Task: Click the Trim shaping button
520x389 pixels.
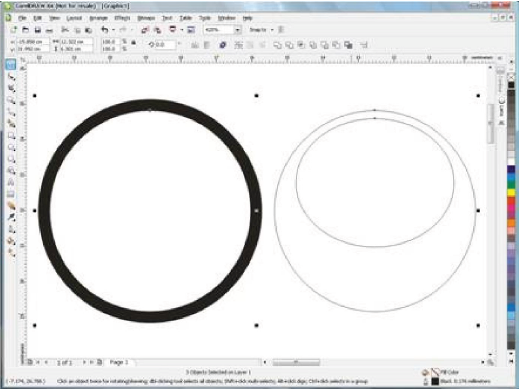Action: coord(289,45)
